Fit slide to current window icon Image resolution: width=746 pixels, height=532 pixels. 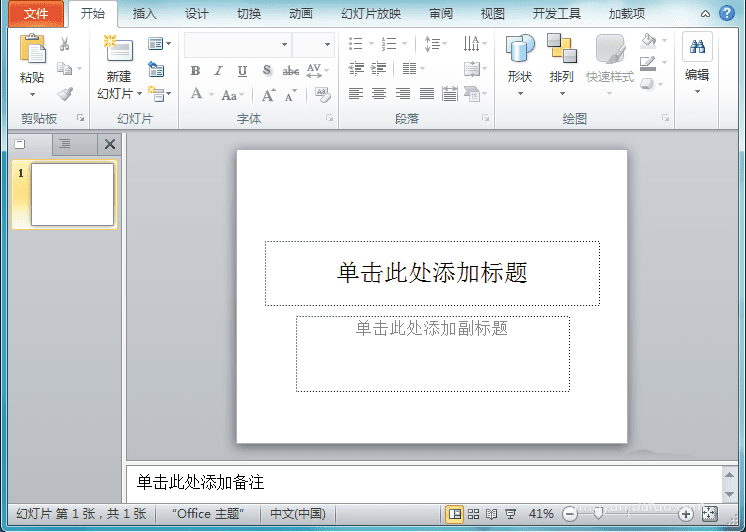(x=709, y=513)
